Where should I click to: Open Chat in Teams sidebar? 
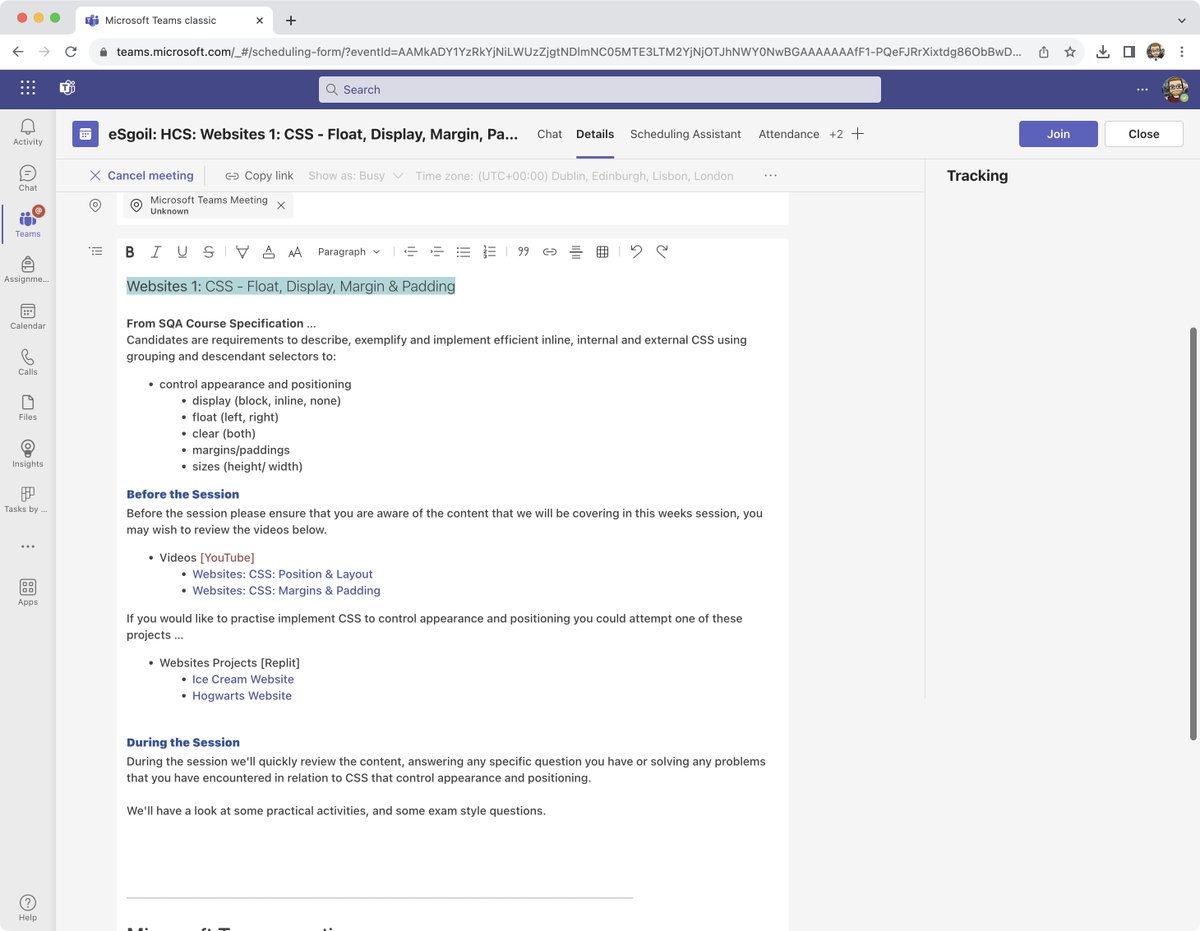tap(27, 178)
